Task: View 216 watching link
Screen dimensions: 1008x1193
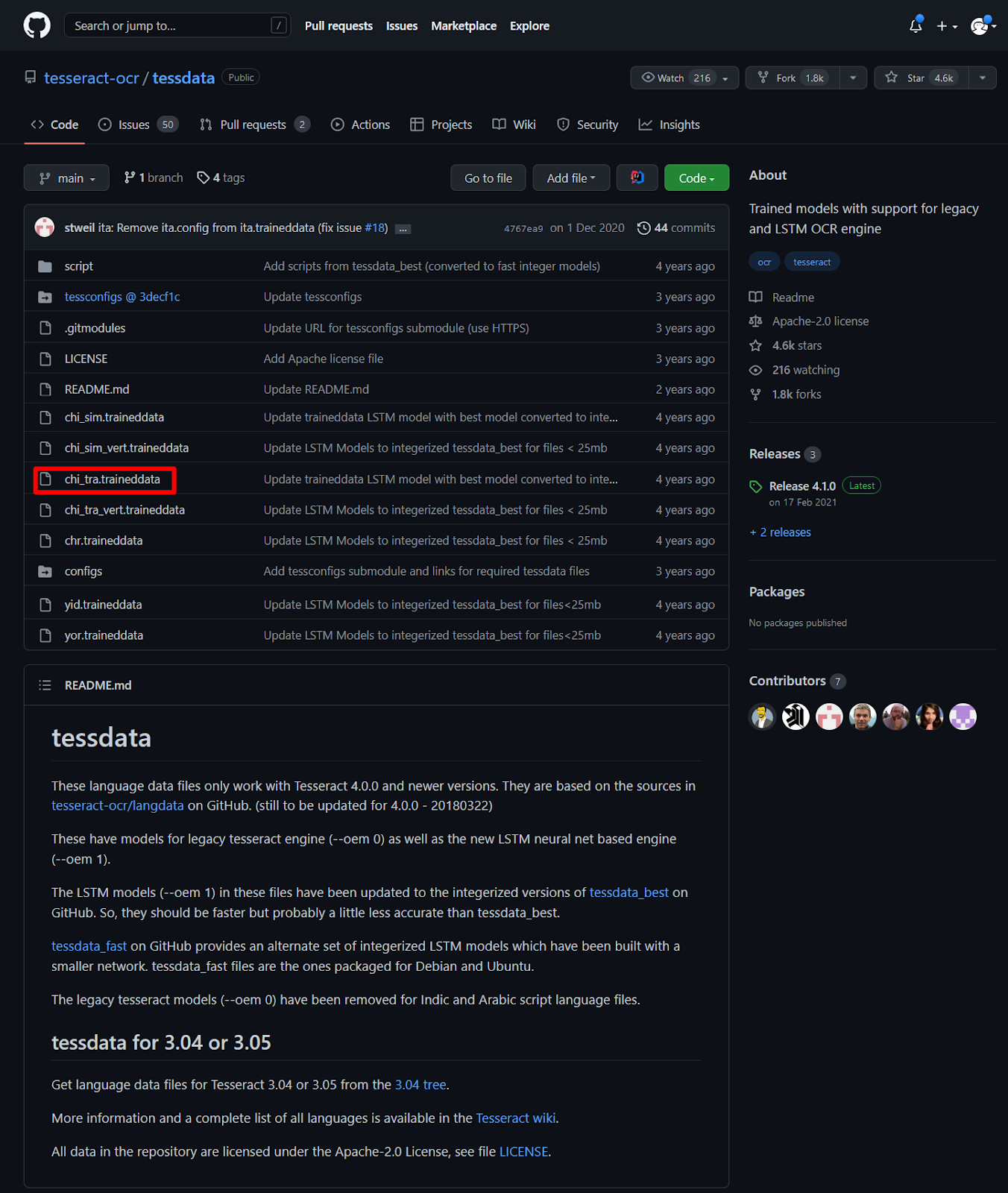Action: point(795,370)
